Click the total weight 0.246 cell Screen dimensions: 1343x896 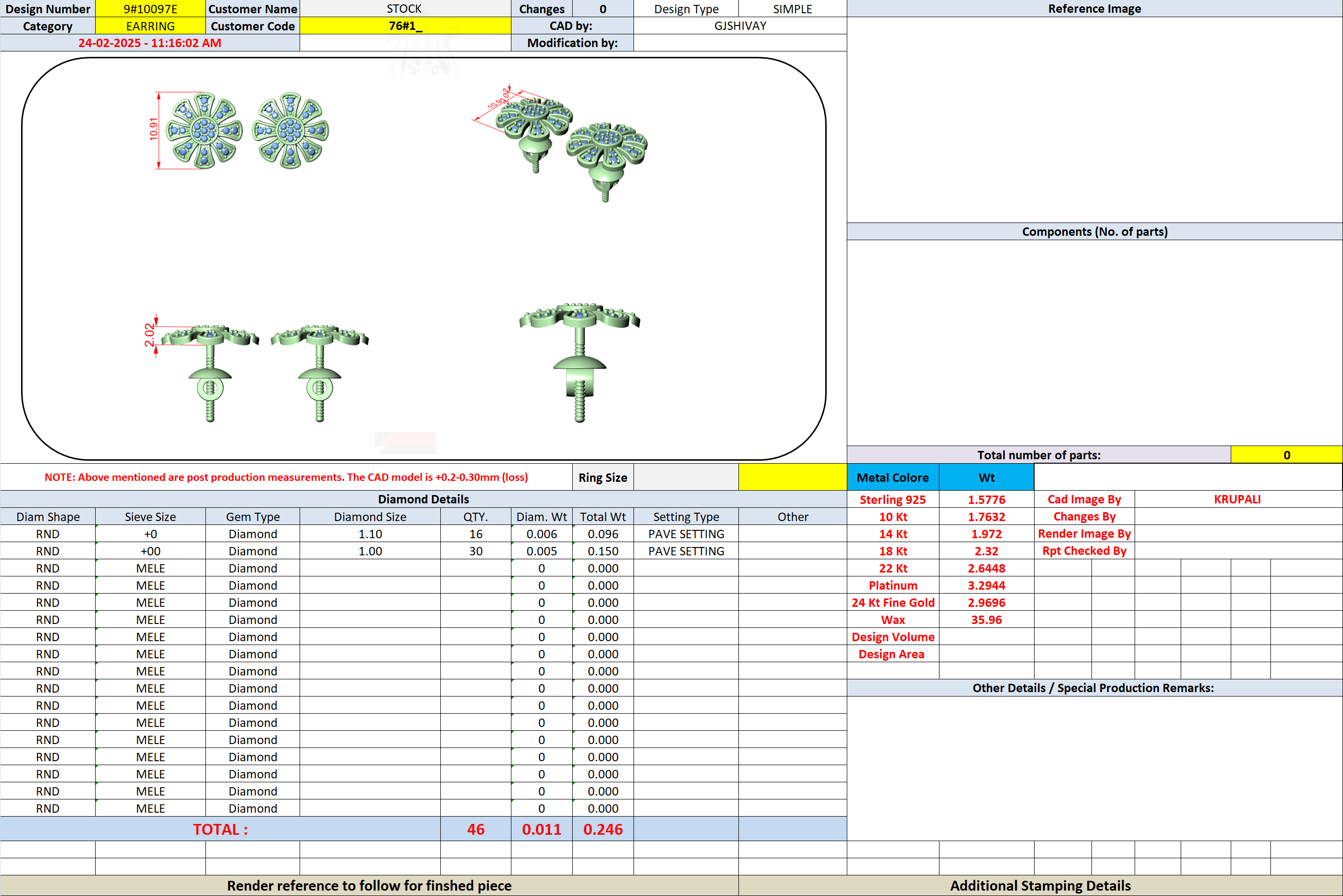pos(603,829)
